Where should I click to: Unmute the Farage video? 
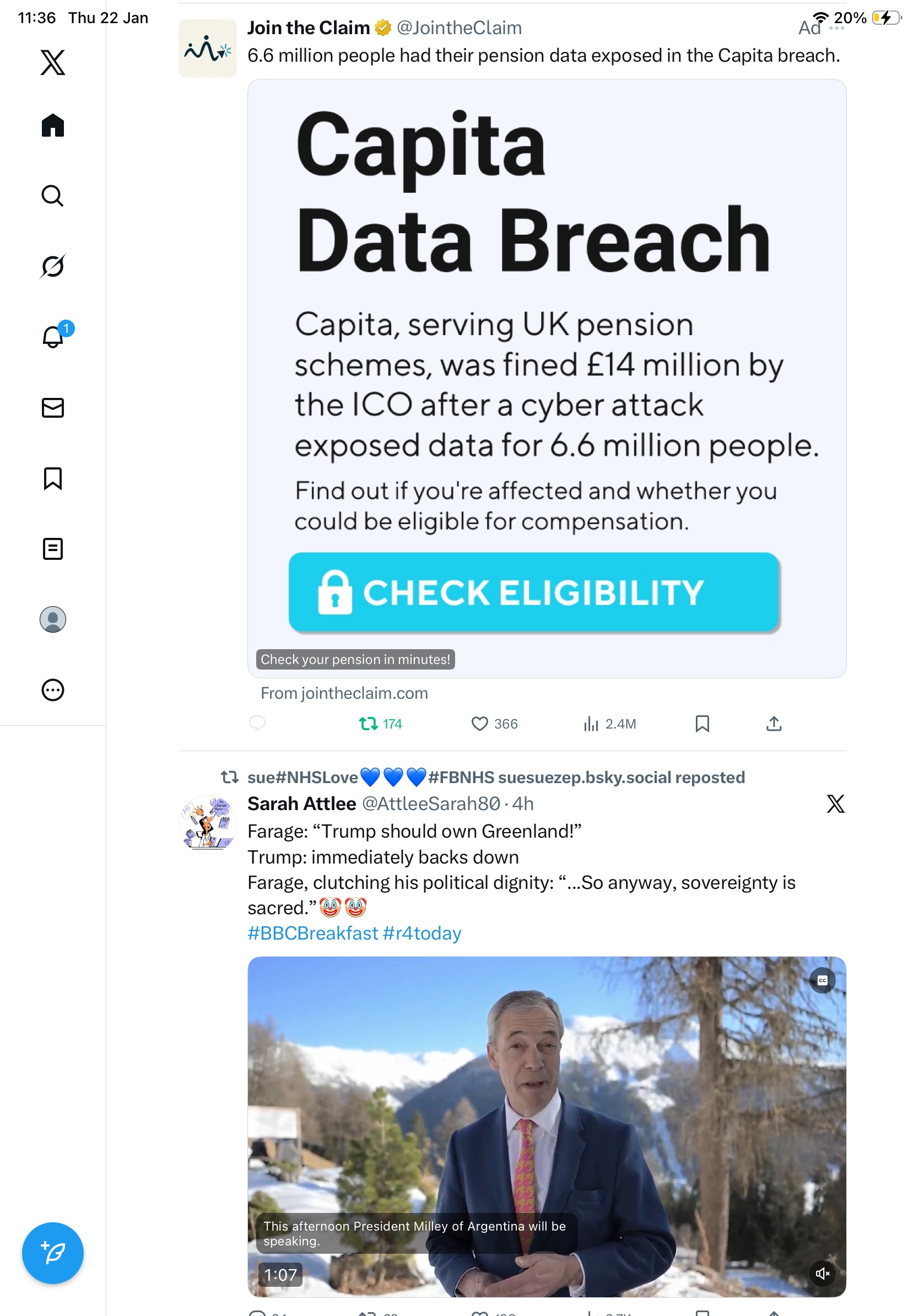point(822,1273)
